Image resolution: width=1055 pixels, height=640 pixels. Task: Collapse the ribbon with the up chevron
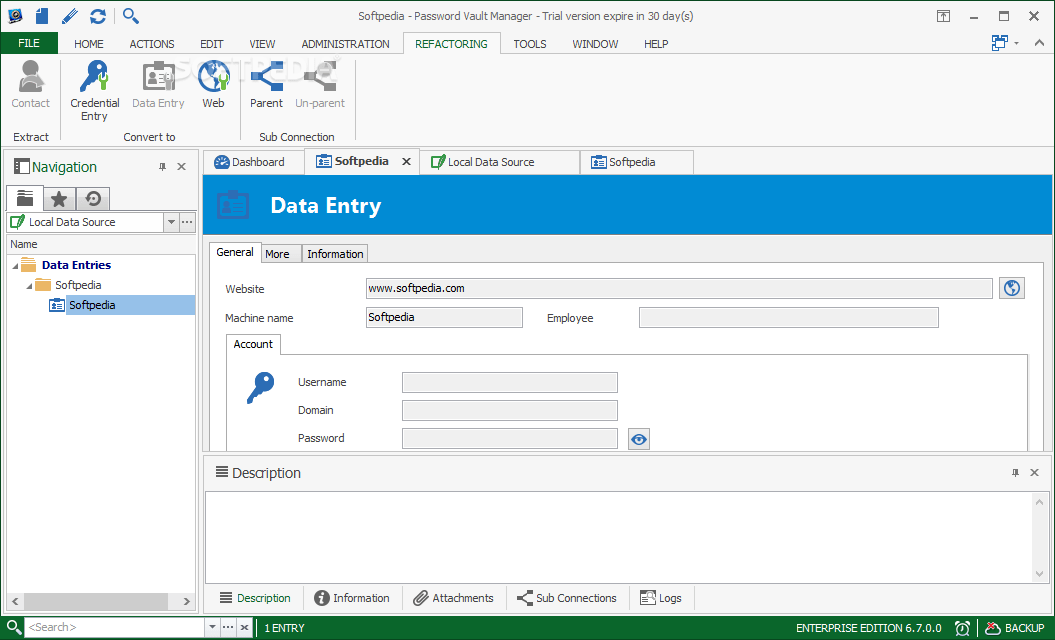coord(1039,43)
